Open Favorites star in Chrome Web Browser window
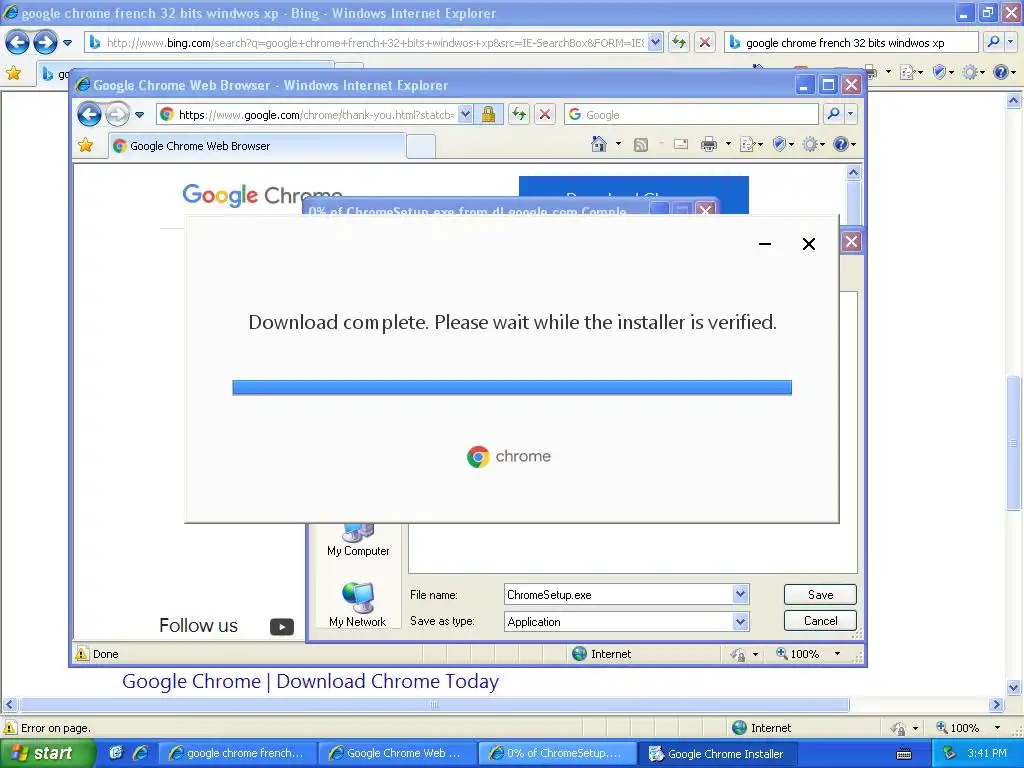This screenshot has width=1024, height=768. pos(86,145)
